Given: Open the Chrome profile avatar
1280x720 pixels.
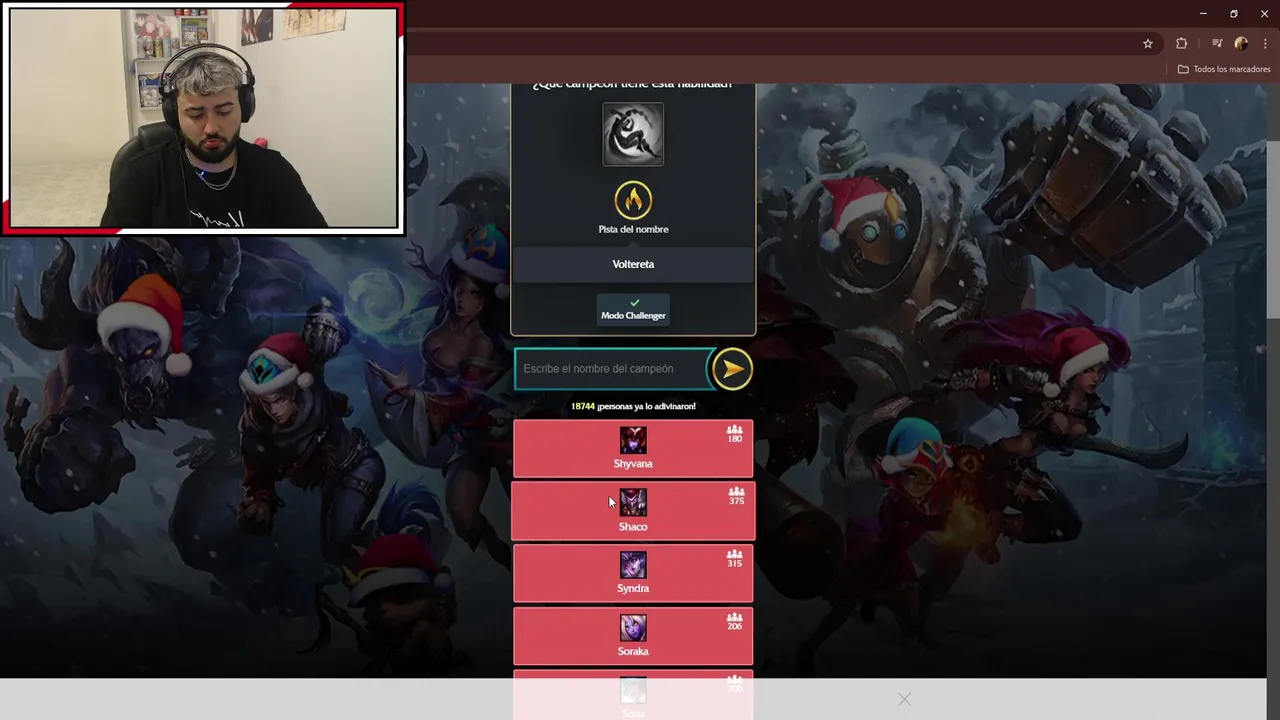Looking at the screenshot, I should coord(1241,43).
